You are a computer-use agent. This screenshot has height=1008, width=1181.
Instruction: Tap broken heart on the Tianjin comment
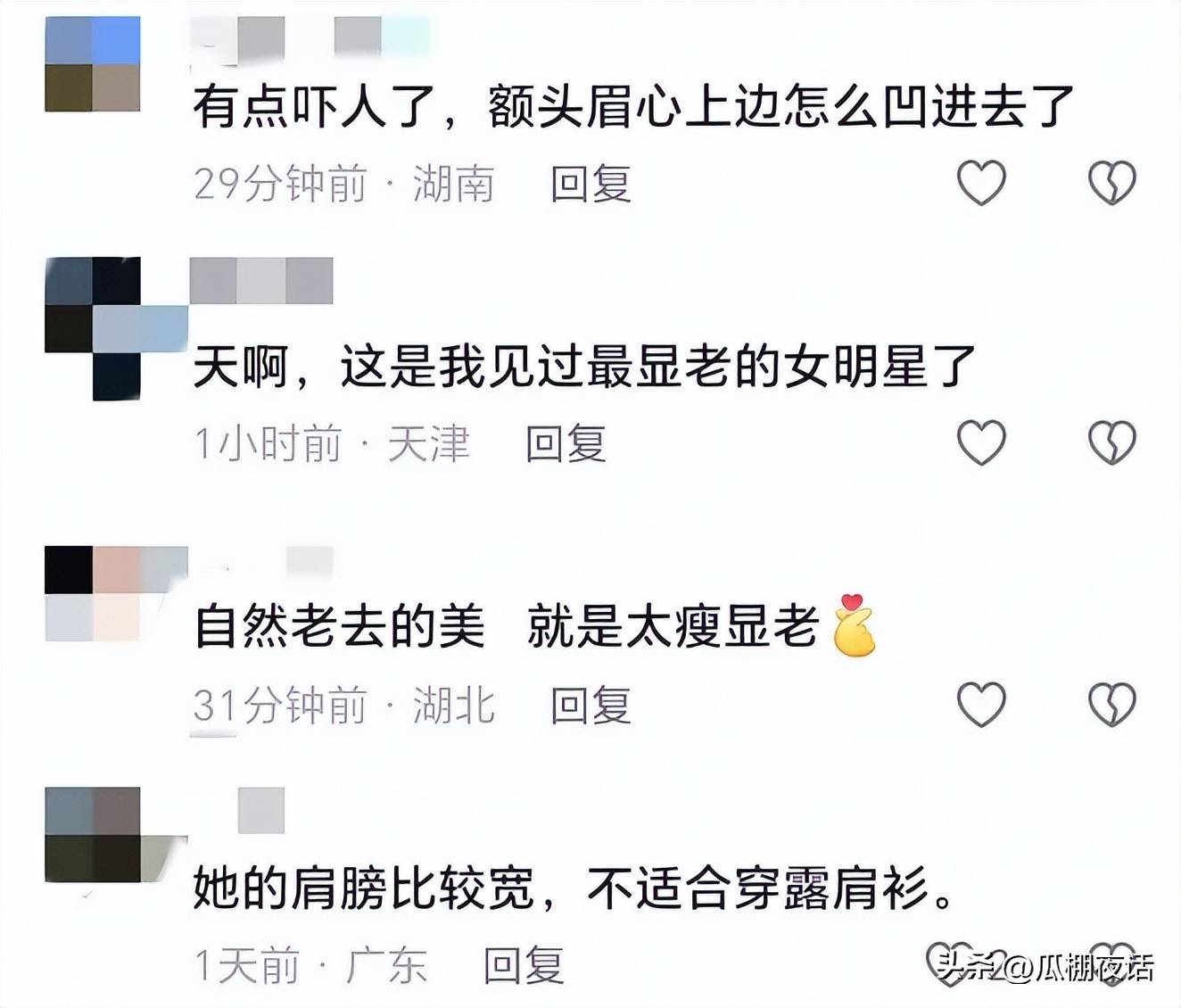pyautogui.click(x=1111, y=442)
